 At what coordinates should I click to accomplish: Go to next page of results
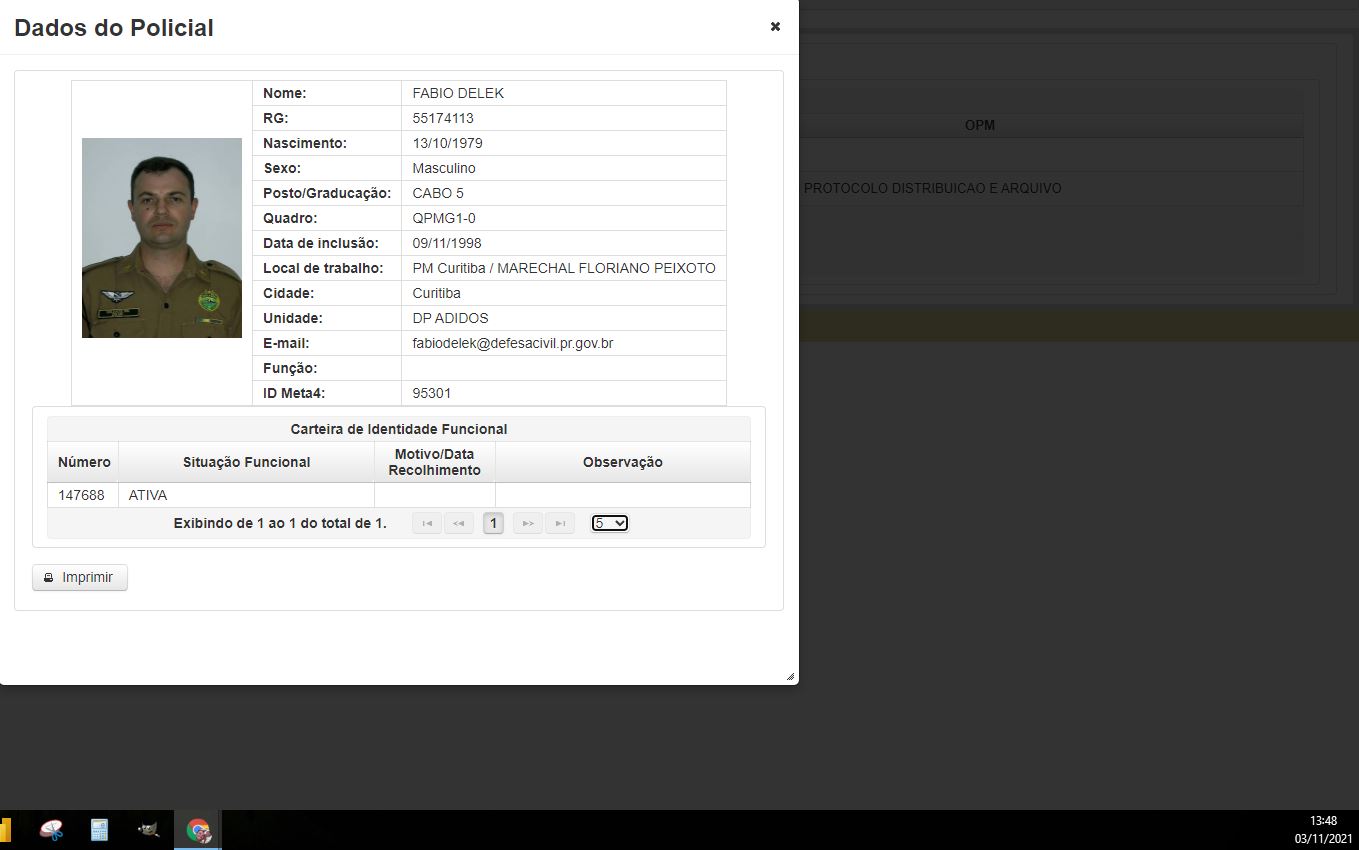pos(528,523)
